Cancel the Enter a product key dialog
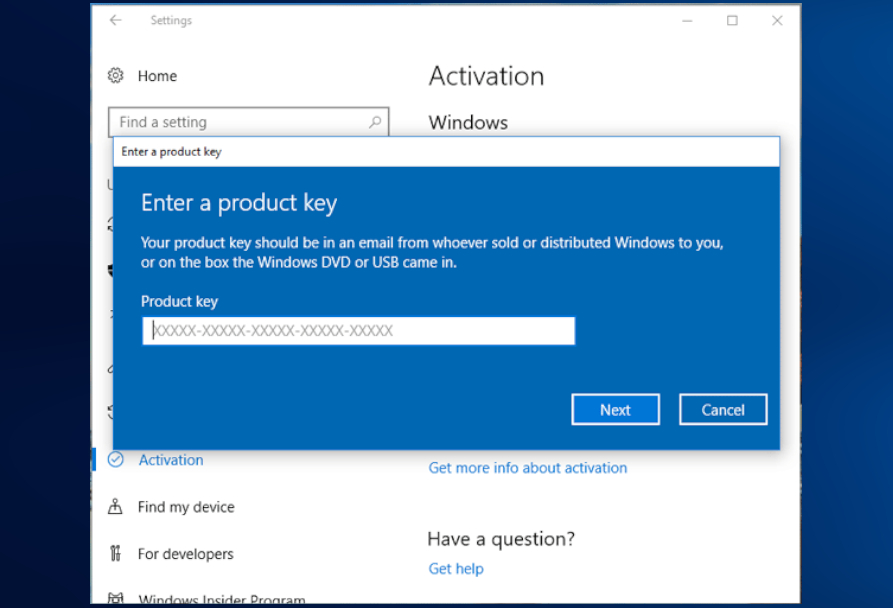893x608 pixels. click(722, 409)
